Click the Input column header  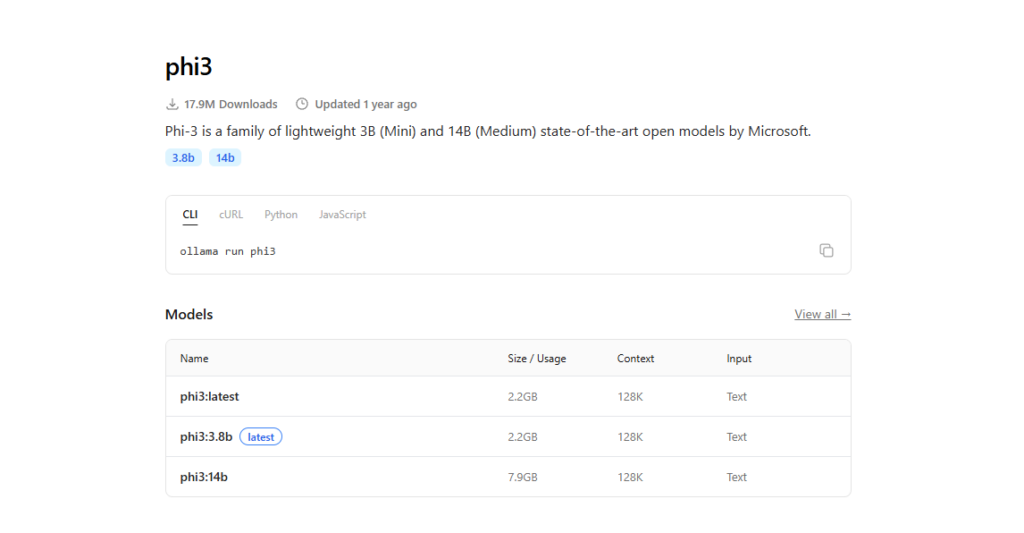pos(739,359)
